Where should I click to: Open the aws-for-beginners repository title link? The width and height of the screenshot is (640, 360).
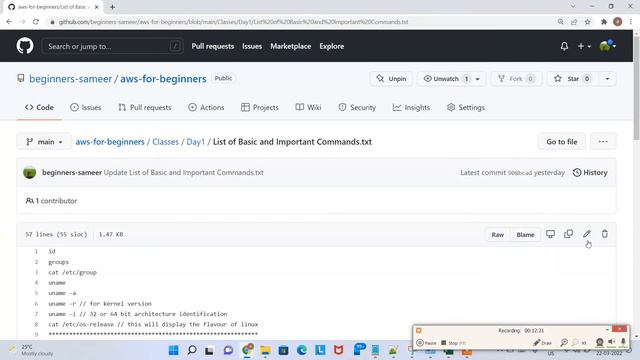click(x=163, y=79)
